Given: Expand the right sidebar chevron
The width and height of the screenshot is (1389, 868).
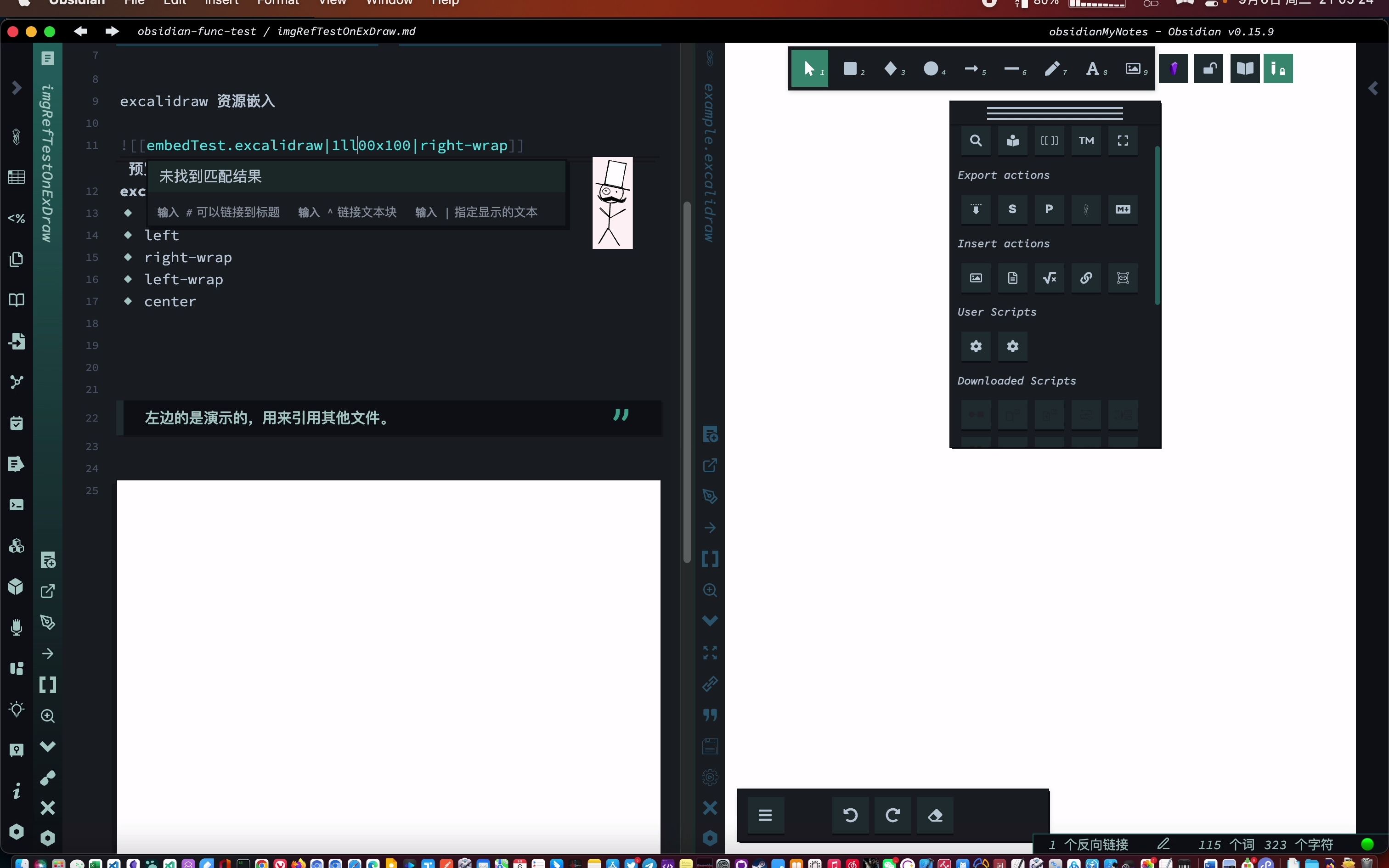Looking at the screenshot, I should click(1373, 88).
